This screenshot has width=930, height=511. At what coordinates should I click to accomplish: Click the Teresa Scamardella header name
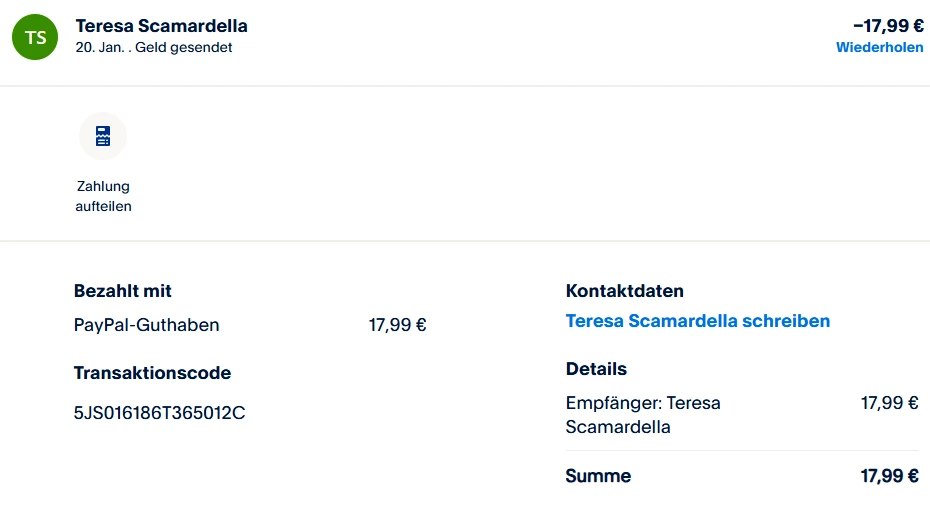click(161, 26)
